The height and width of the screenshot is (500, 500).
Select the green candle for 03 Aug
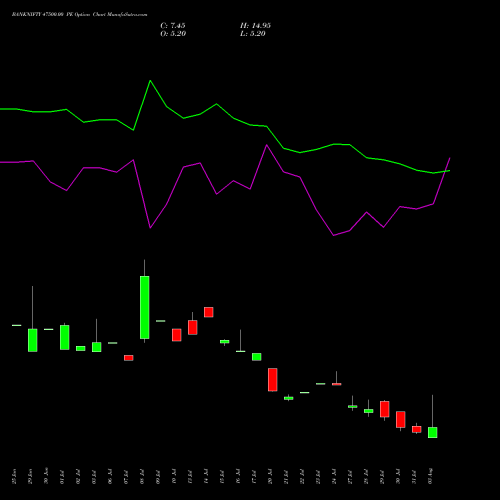tap(433, 432)
